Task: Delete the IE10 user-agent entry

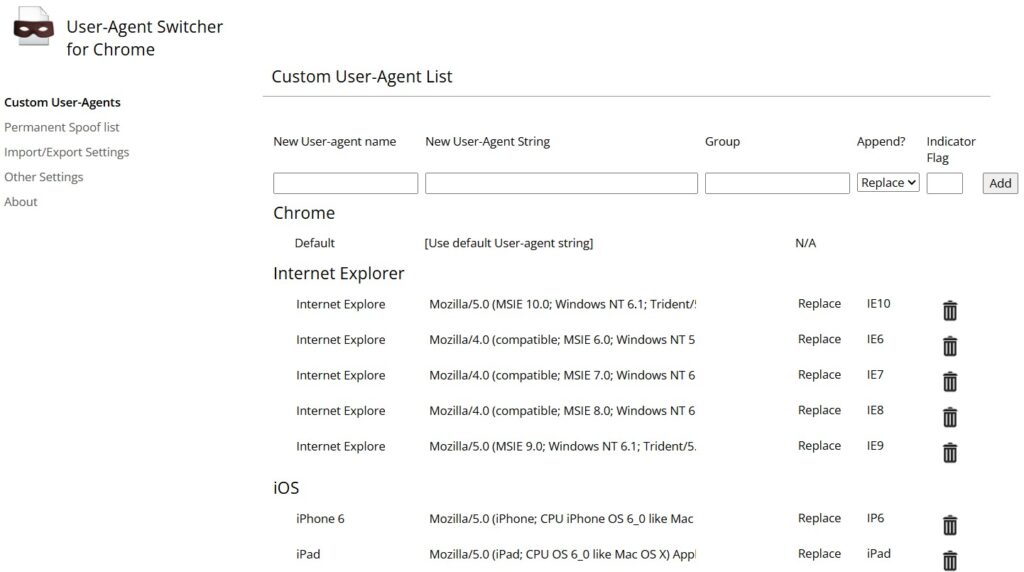Action: 950,311
